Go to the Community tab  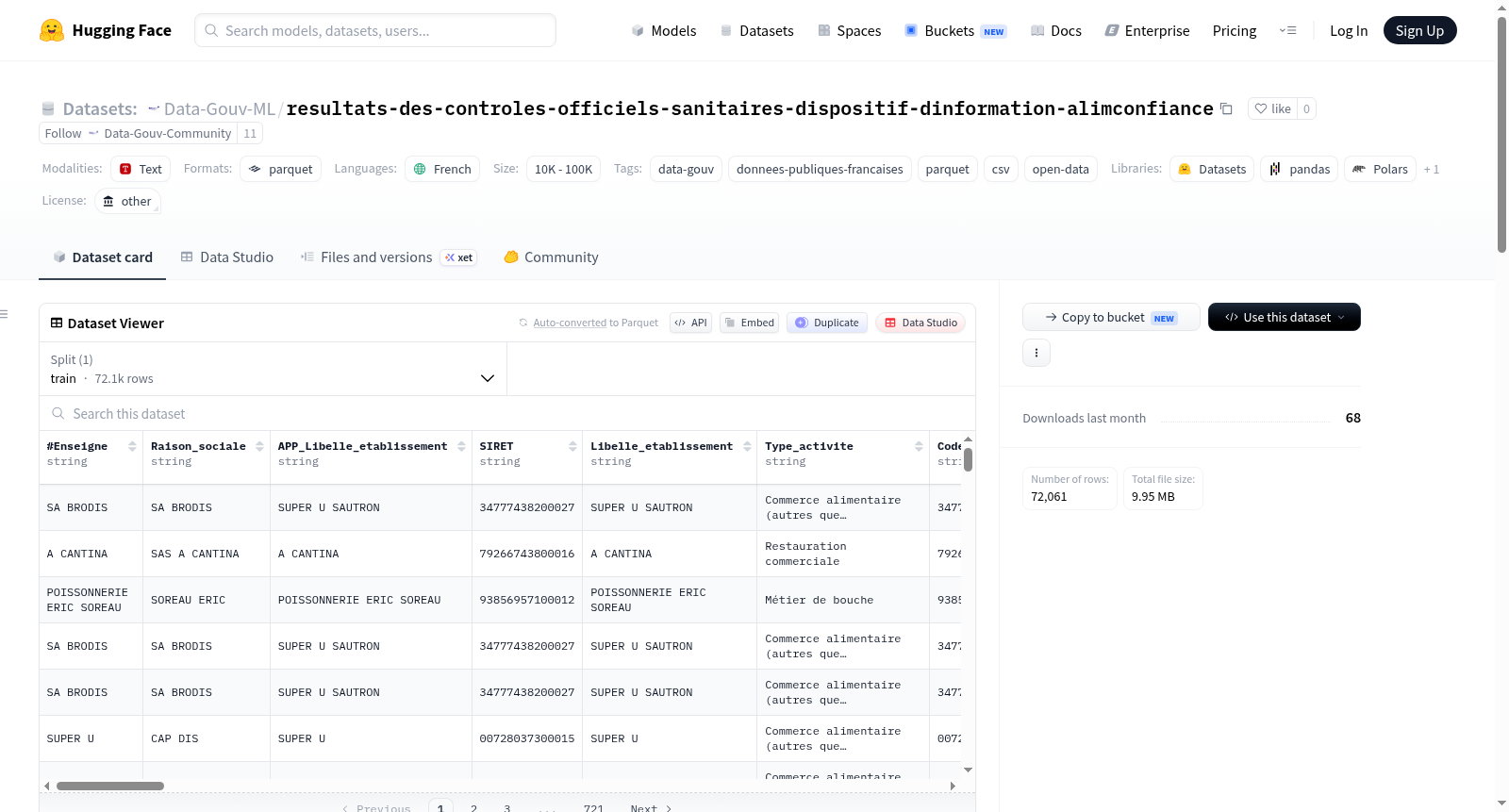(x=551, y=257)
